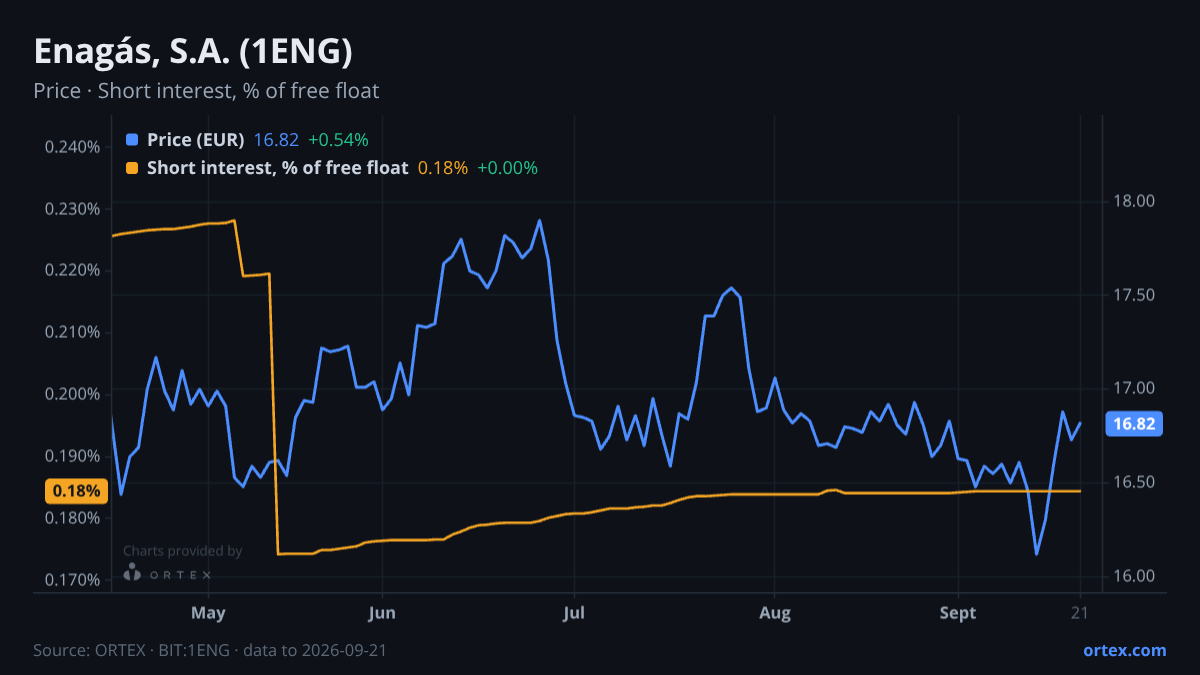Click the 0.200% left axis label

coord(73,394)
